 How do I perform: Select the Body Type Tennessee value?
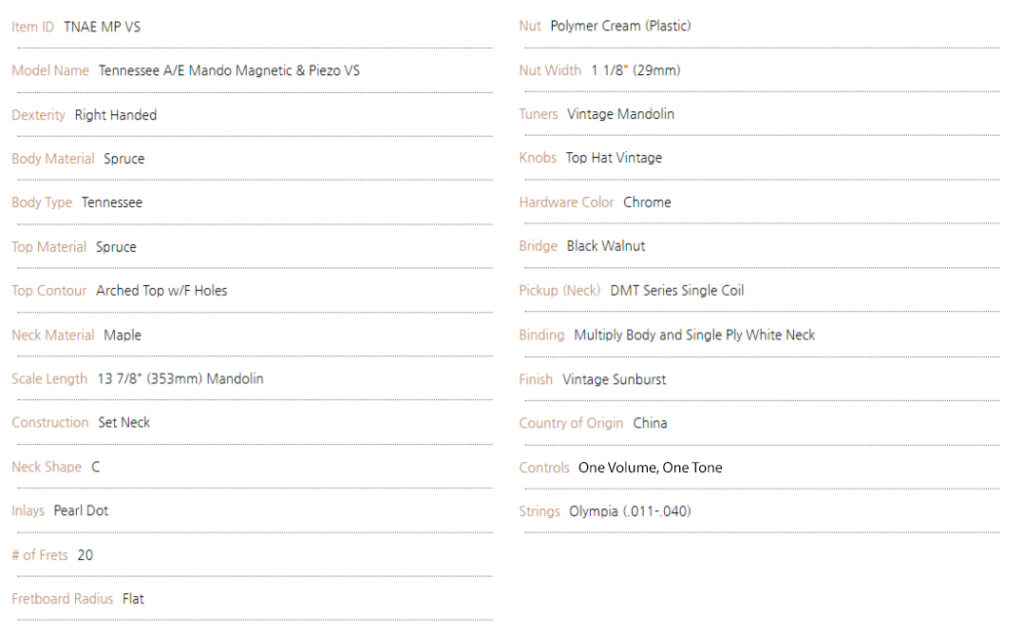click(x=112, y=203)
